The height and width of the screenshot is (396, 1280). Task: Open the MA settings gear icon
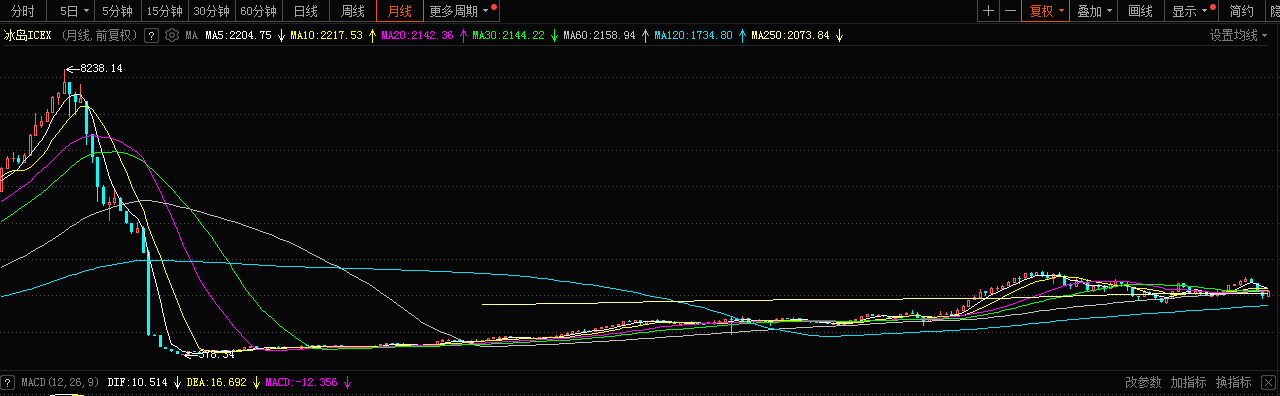point(172,36)
